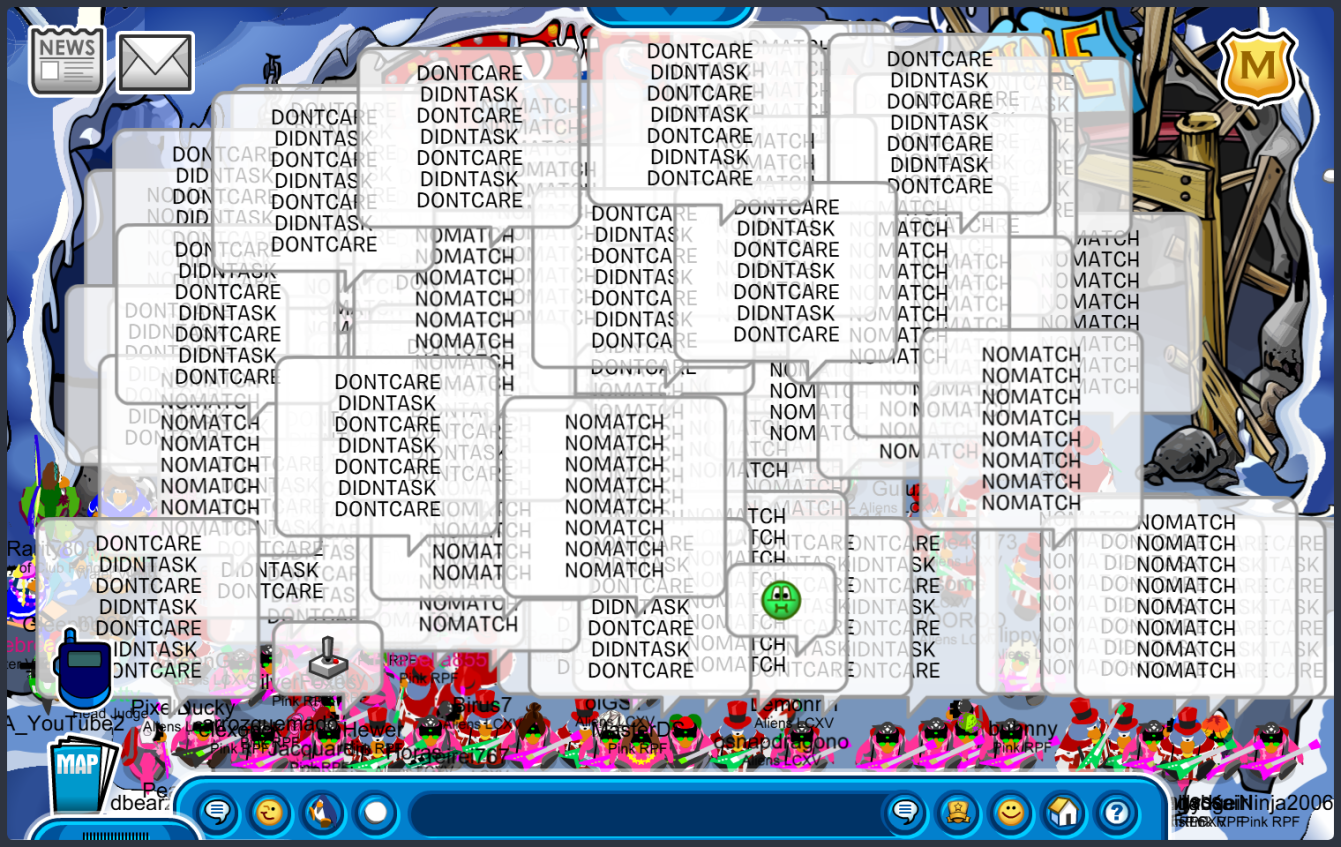Open the blue spy phone

coord(83,670)
